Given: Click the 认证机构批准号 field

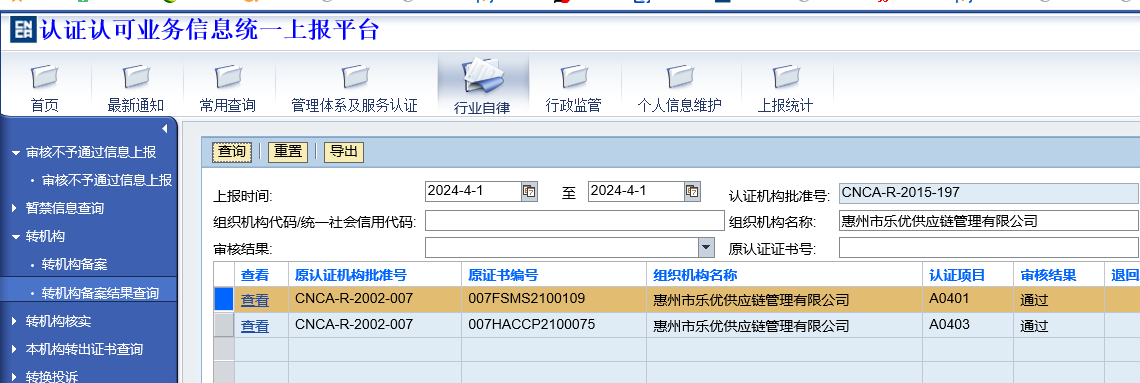Looking at the screenshot, I should 990,193.
